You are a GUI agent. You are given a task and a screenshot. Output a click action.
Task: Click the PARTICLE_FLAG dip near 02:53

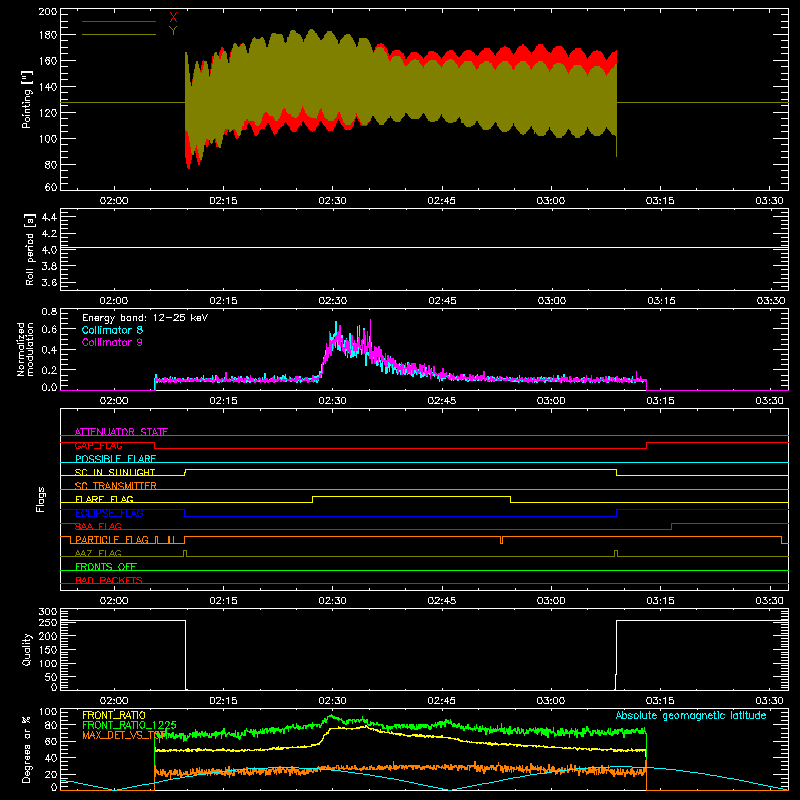(x=502, y=540)
